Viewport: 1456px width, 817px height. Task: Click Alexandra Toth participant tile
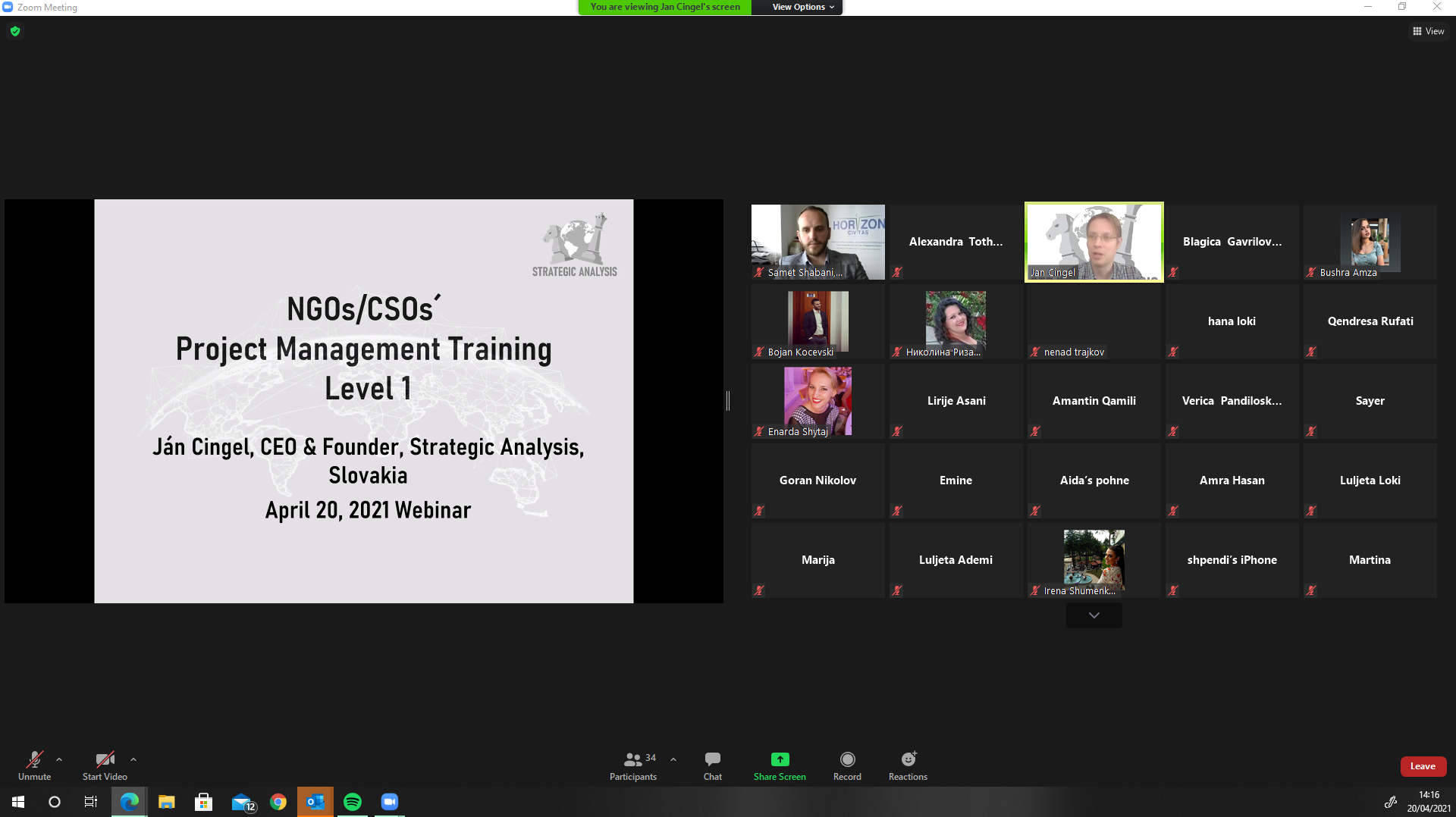(x=955, y=242)
